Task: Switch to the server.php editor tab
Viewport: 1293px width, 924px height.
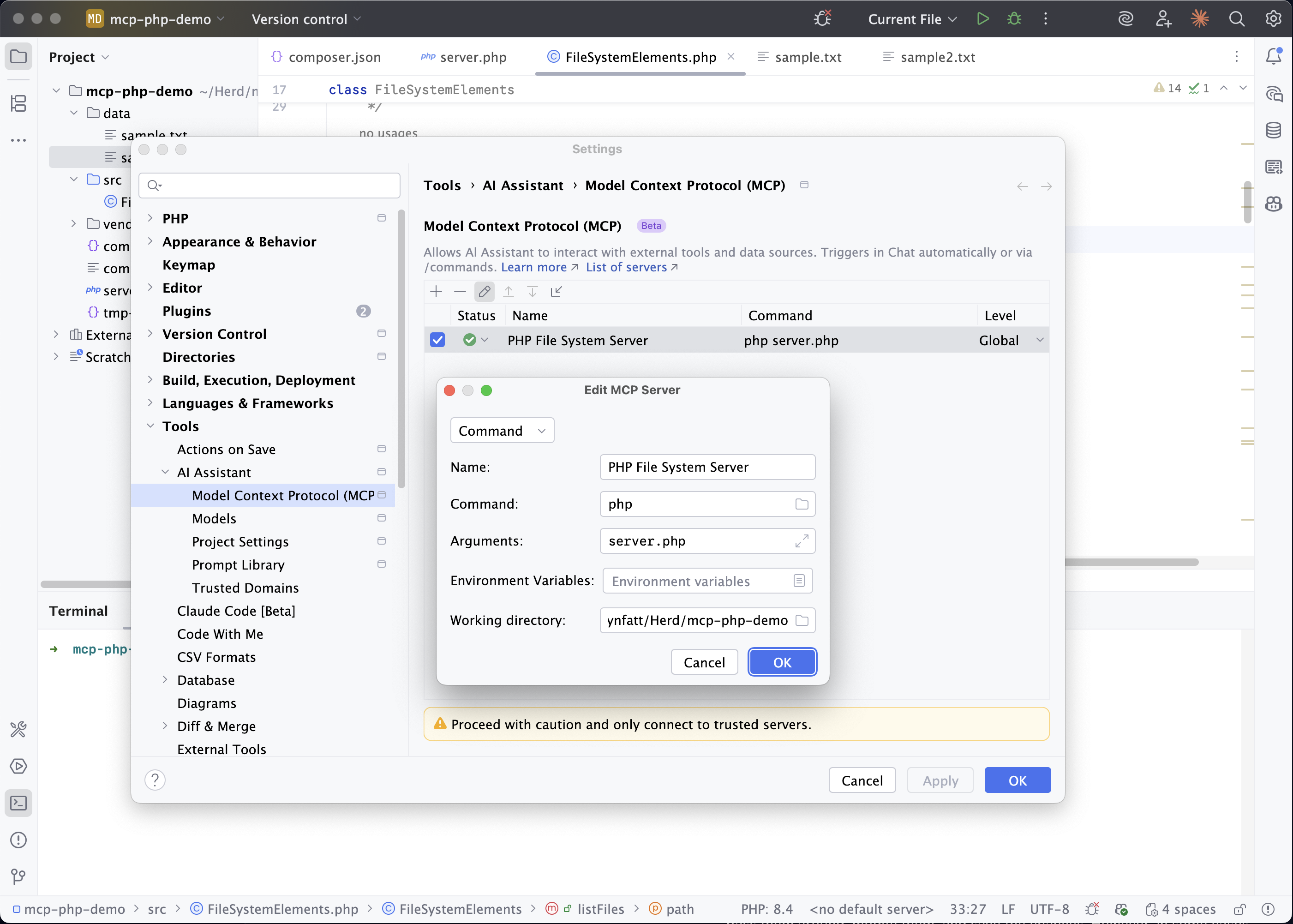Action: (464, 57)
